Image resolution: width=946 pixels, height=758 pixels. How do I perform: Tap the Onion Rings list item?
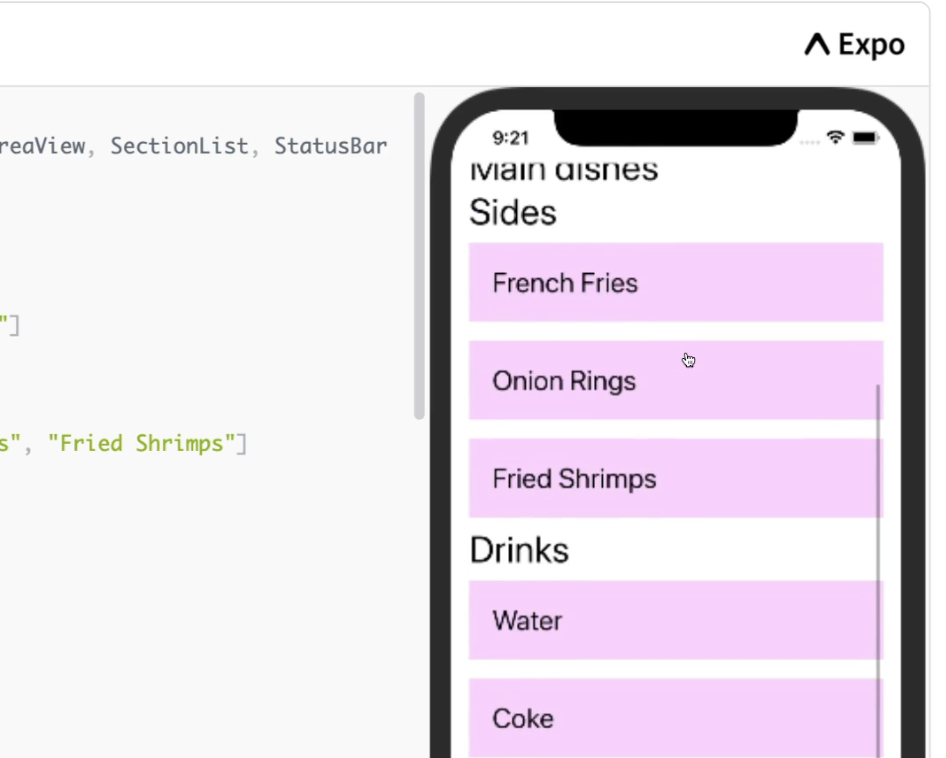[x=676, y=380]
